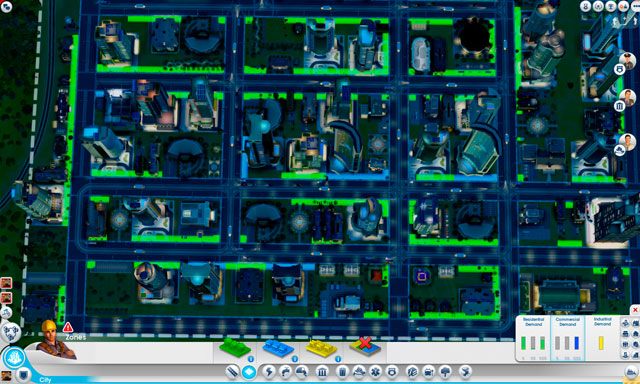
Task: Open info for the Industrial zone
Action: tap(338, 359)
